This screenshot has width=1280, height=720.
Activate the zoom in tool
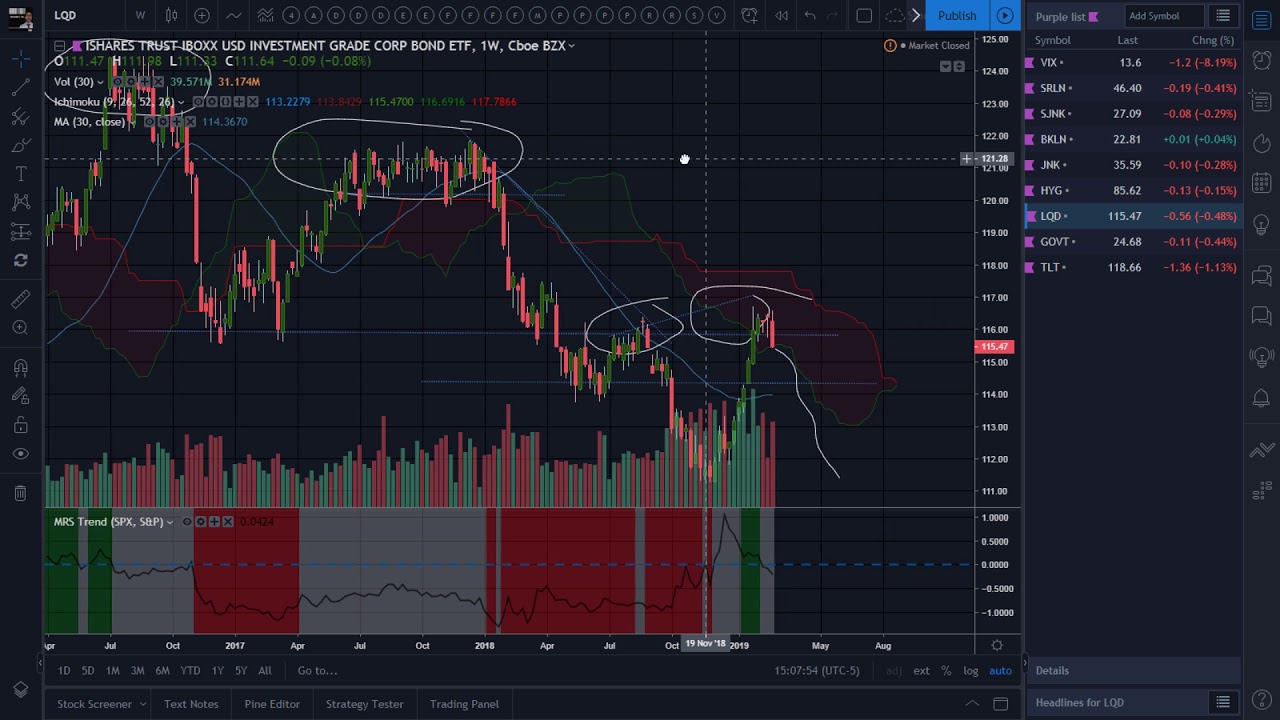click(20, 327)
